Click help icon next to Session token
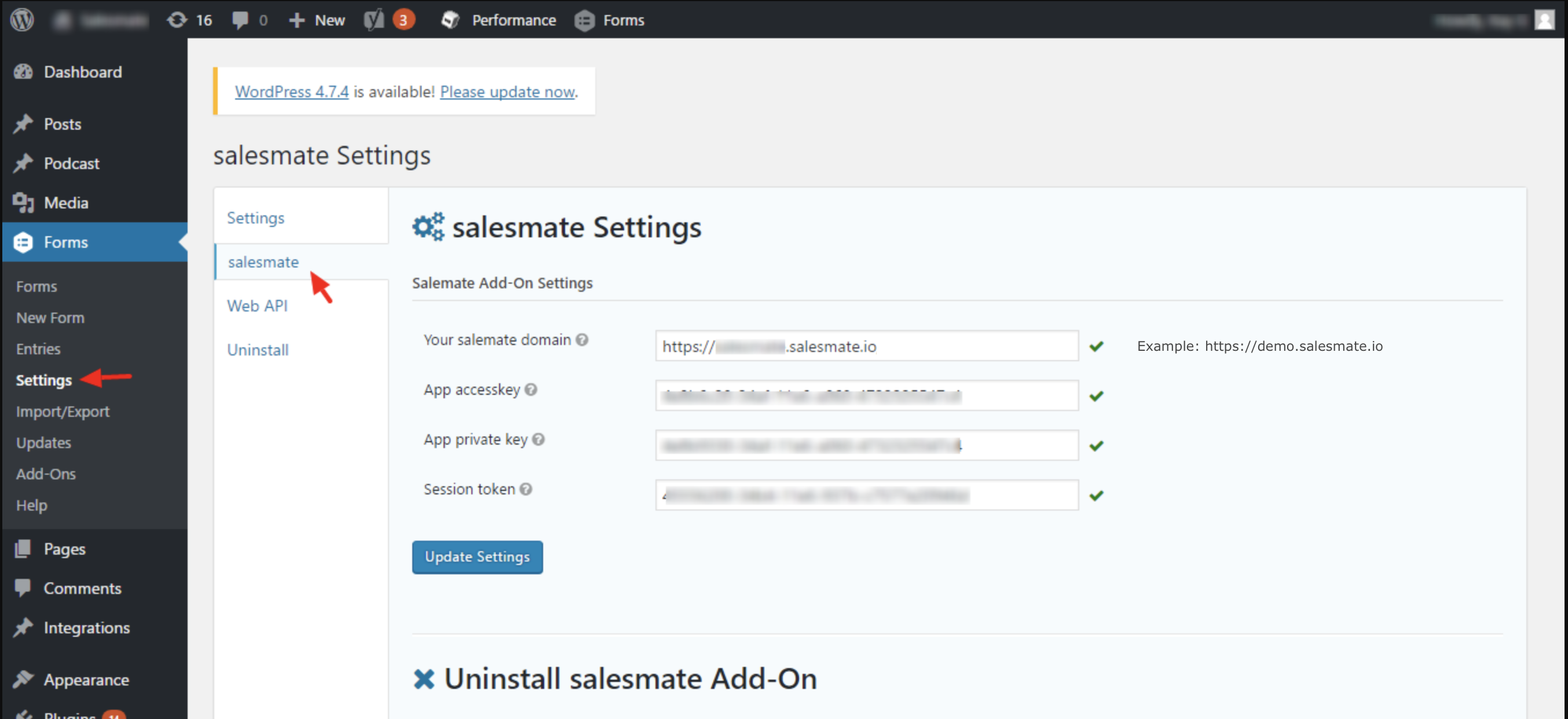This screenshot has width=1568, height=719. tap(526, 490)
